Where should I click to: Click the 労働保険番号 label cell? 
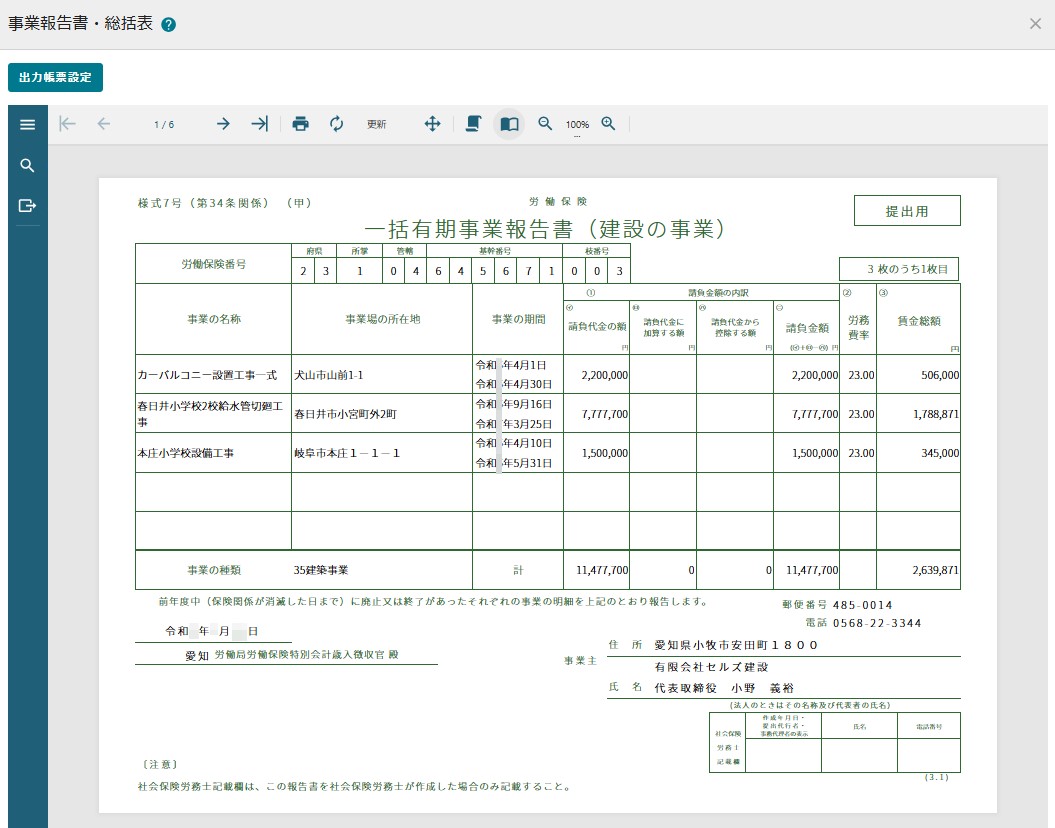[x=213, y=264]
